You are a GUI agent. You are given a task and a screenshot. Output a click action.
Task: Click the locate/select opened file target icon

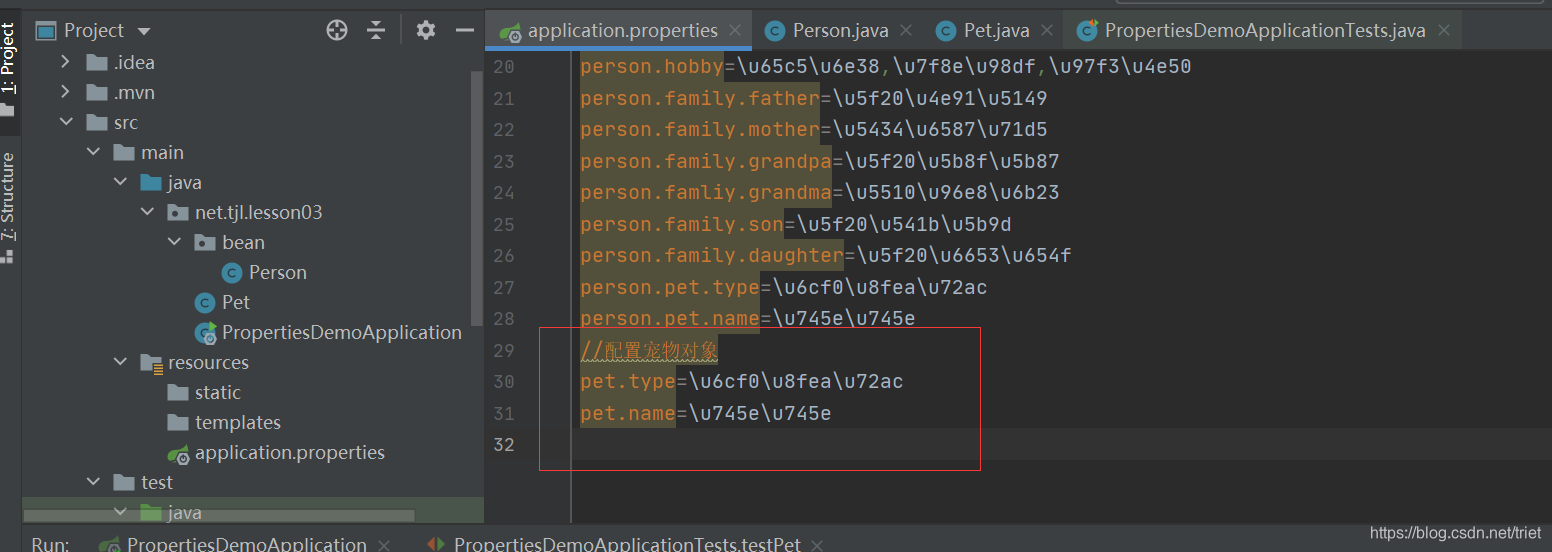(337, 30)
